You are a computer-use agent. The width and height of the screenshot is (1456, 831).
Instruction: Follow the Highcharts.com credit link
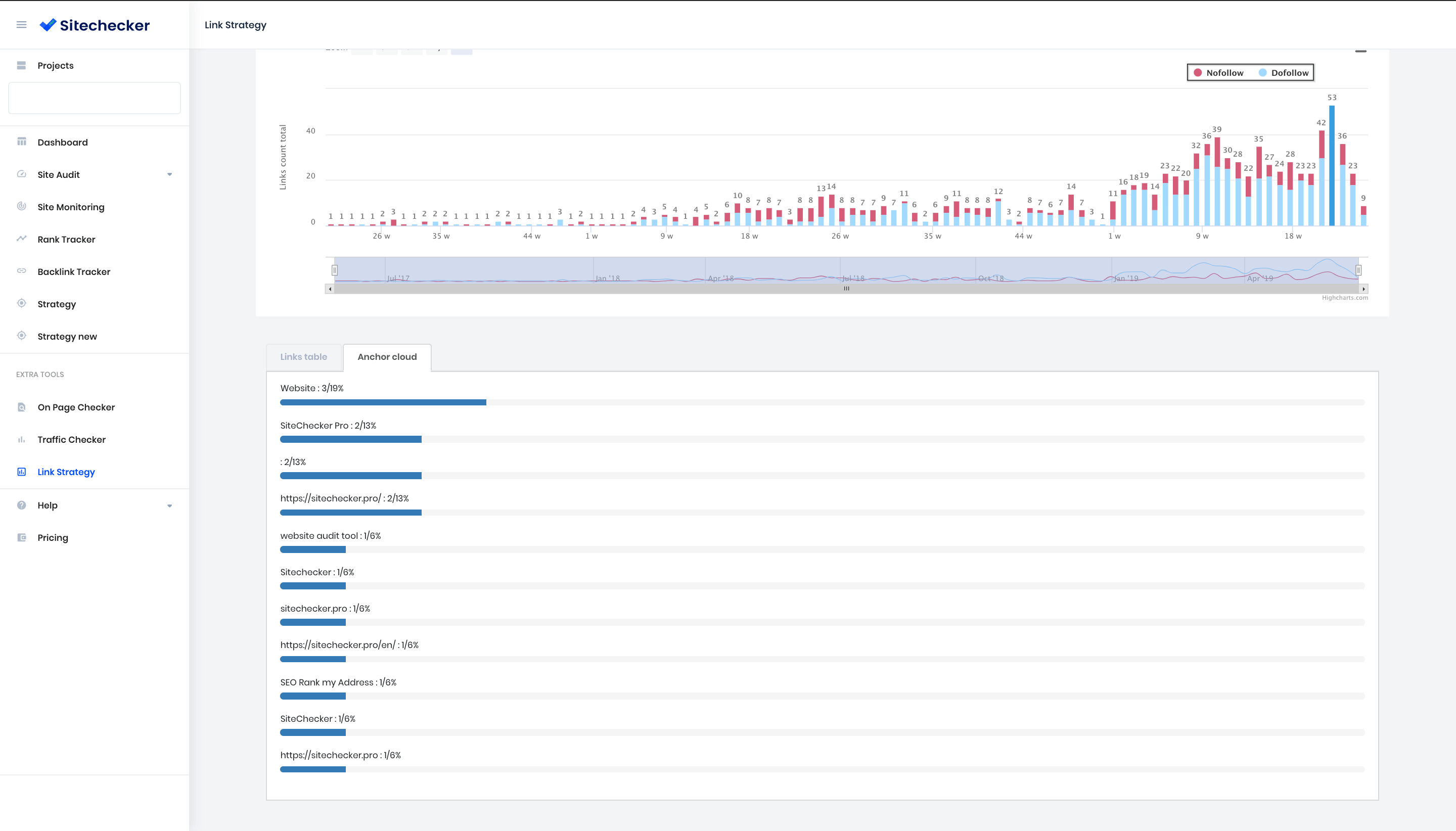coord(1345,298)
